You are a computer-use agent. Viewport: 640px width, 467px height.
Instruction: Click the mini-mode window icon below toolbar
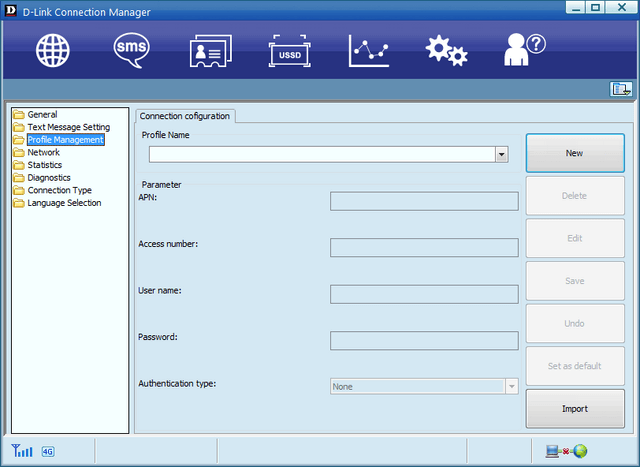pos(621,89)
